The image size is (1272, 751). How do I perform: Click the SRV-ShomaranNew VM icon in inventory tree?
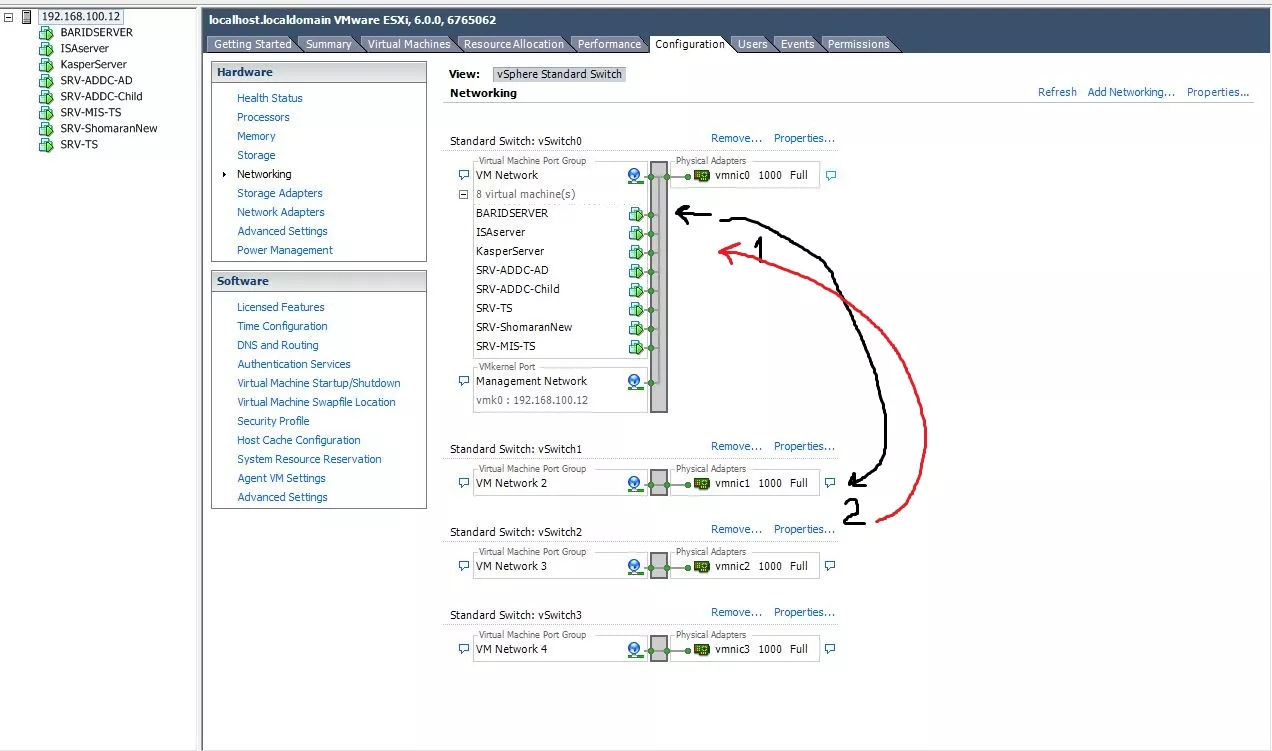45,129
